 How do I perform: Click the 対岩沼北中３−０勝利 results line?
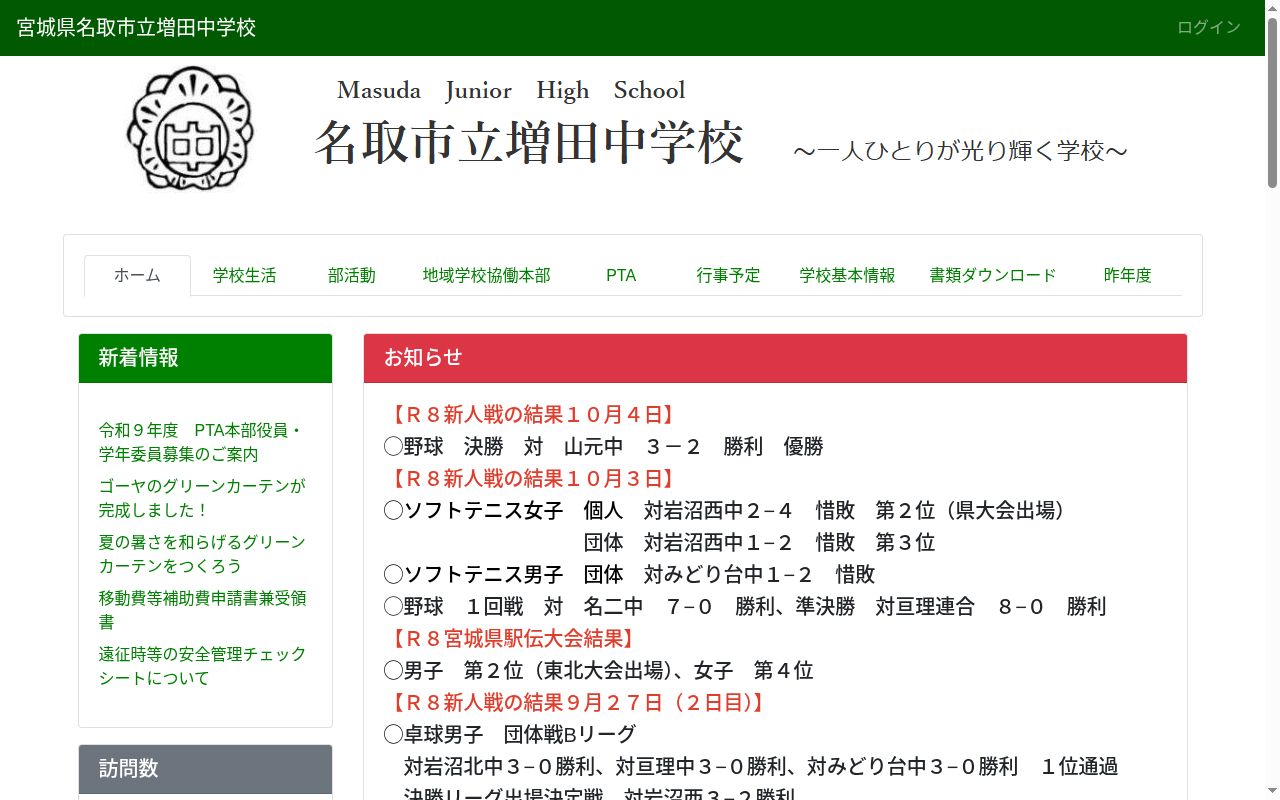(761, 766)
